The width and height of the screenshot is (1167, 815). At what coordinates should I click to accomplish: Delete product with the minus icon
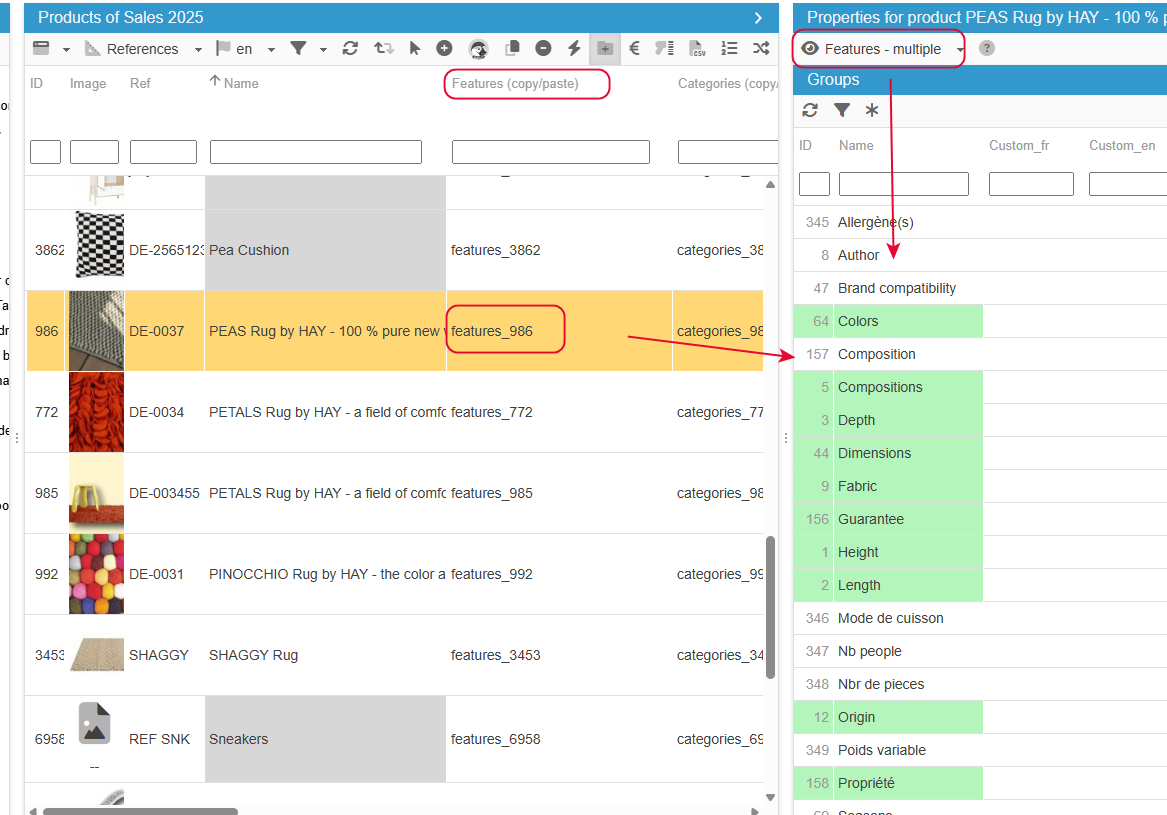tap(543, 48)
